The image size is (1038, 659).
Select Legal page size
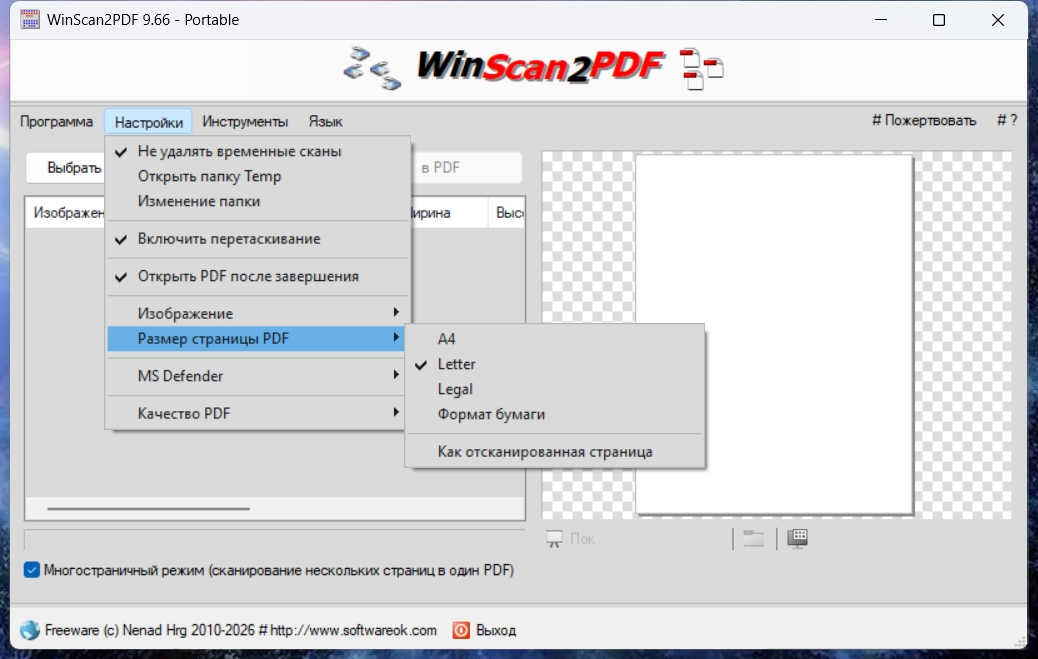(x=555, y=389)
